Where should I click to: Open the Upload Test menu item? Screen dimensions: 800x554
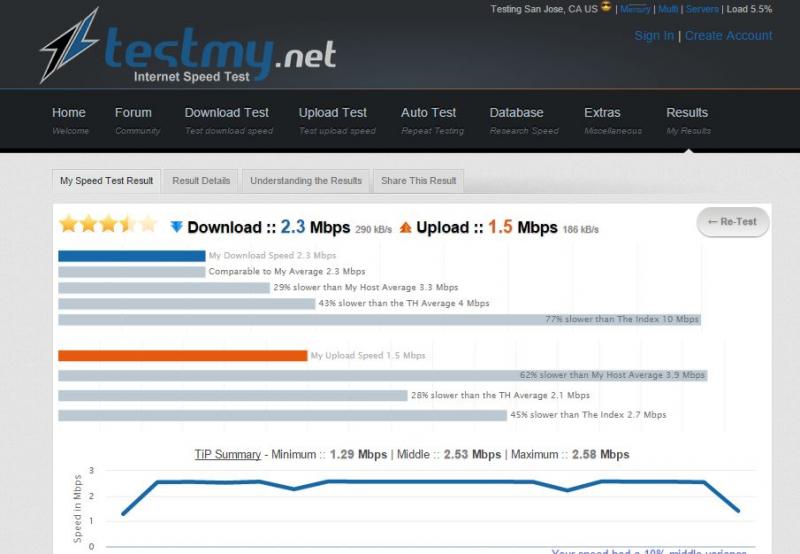(x=337, y=120)
